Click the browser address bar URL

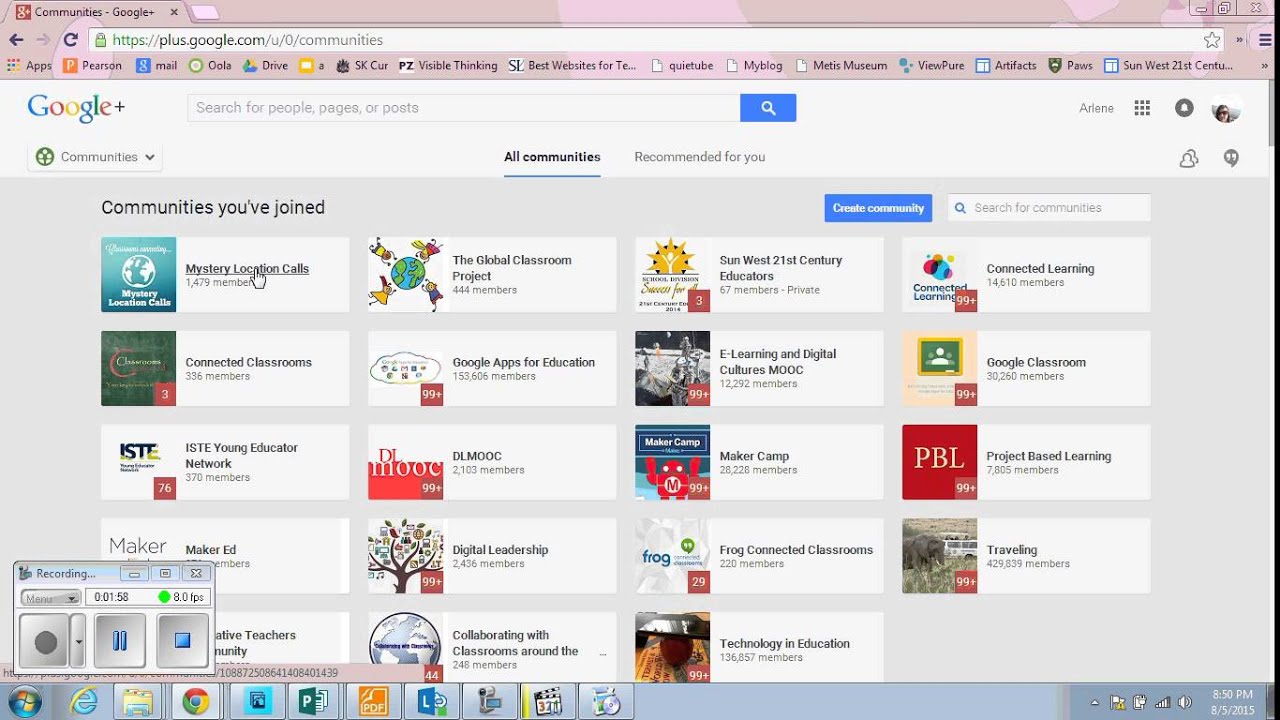[x=248, y=40]
